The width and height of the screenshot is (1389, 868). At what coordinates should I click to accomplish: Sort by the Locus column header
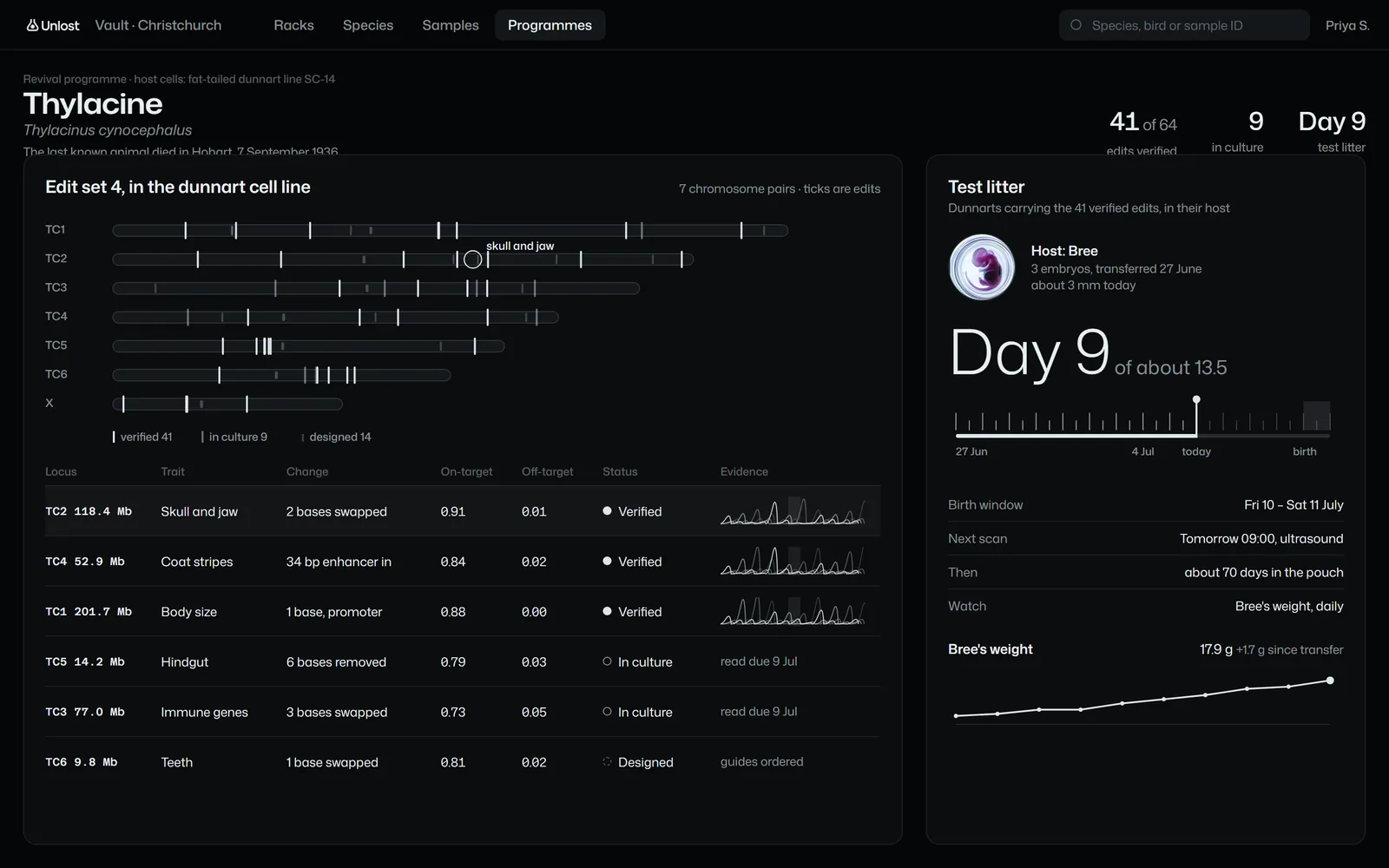(x=61, y=471)
